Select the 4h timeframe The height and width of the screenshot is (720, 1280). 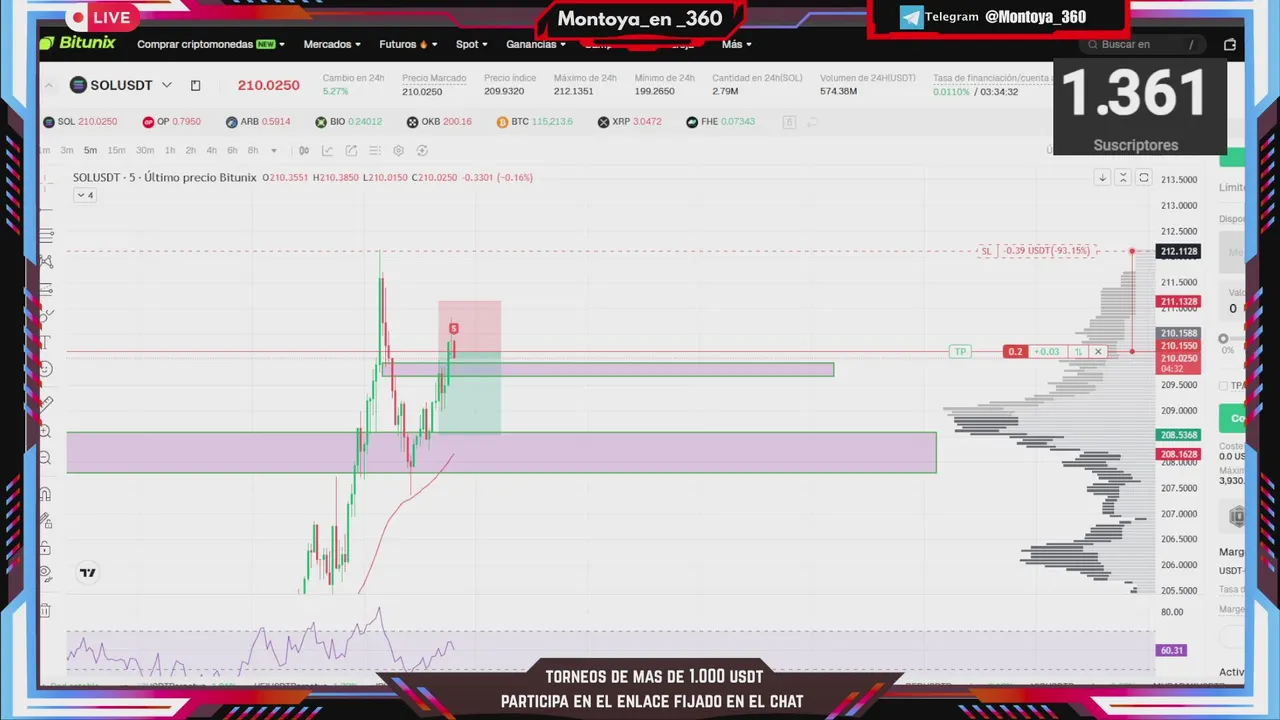click(x=211, y=151)
